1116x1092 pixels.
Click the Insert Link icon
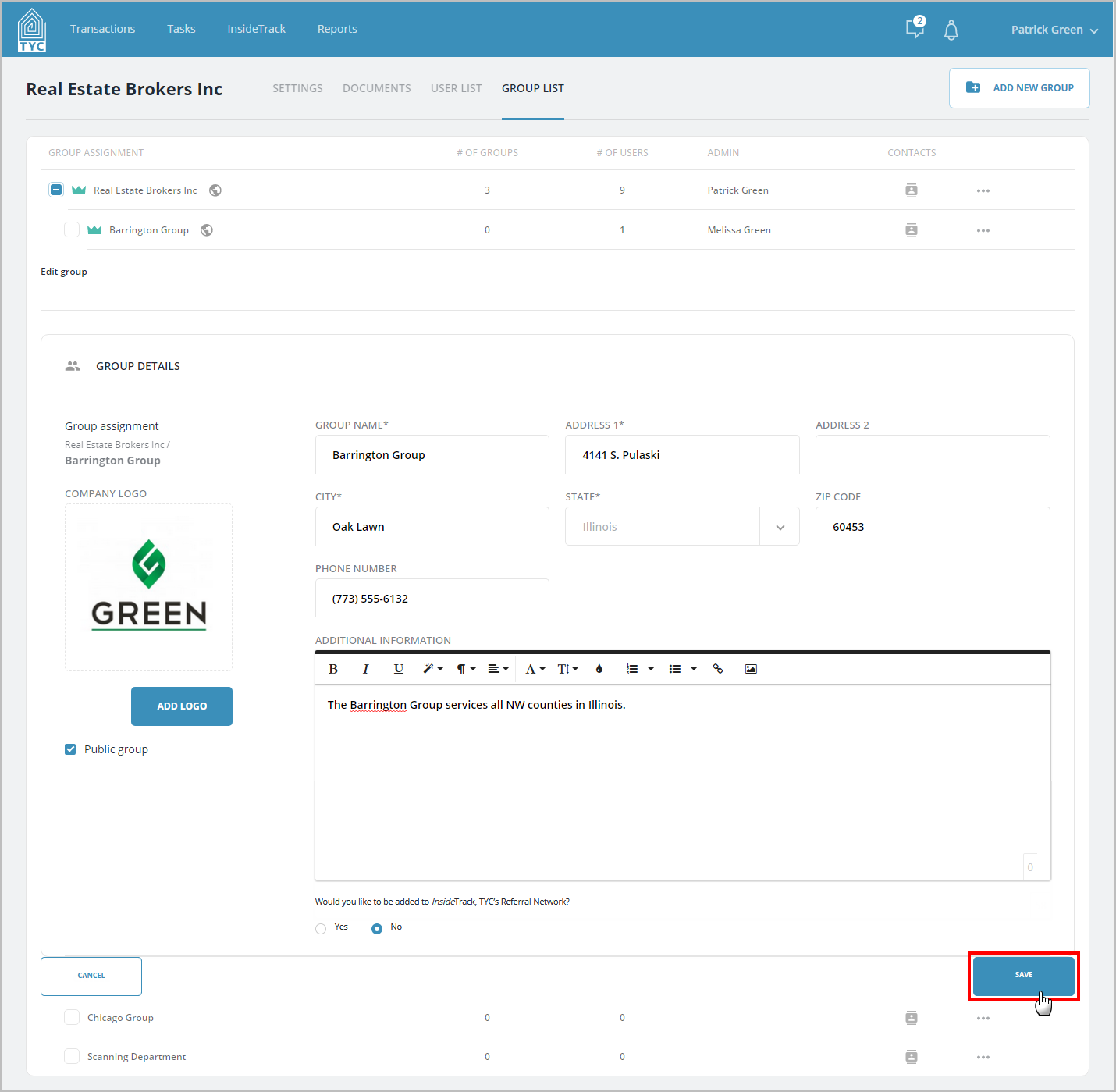[x=718, y=669]
